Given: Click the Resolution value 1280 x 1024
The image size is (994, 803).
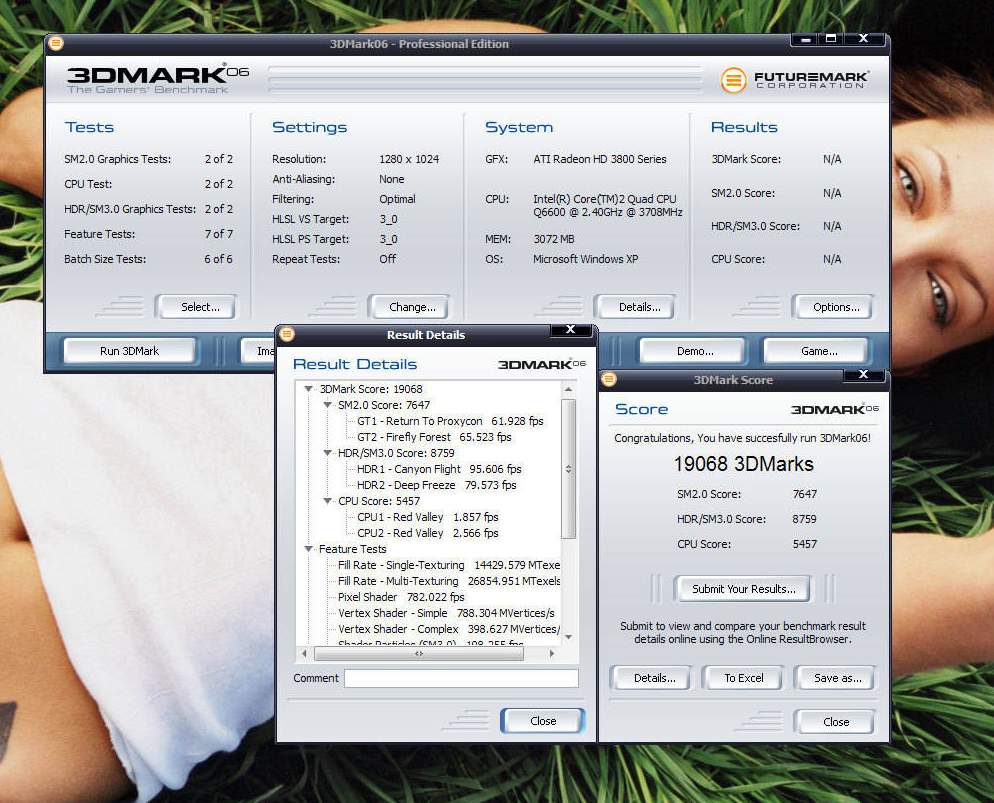Looking at the screenshot, I should coord(409,159).
